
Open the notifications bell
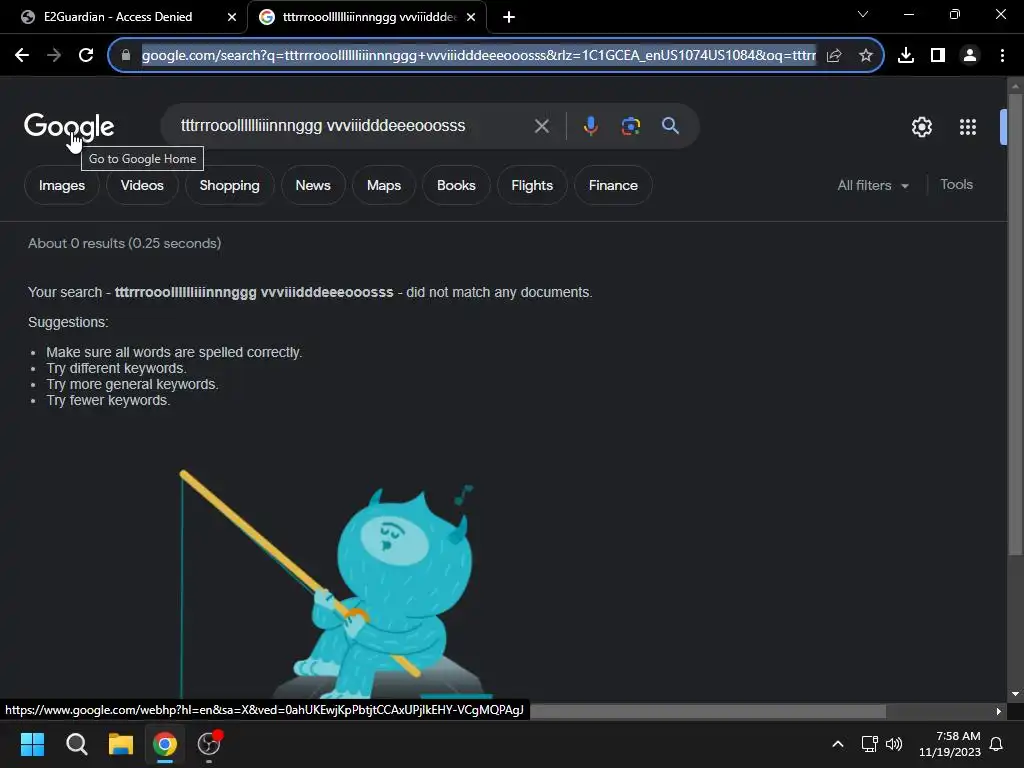(997, 744)
